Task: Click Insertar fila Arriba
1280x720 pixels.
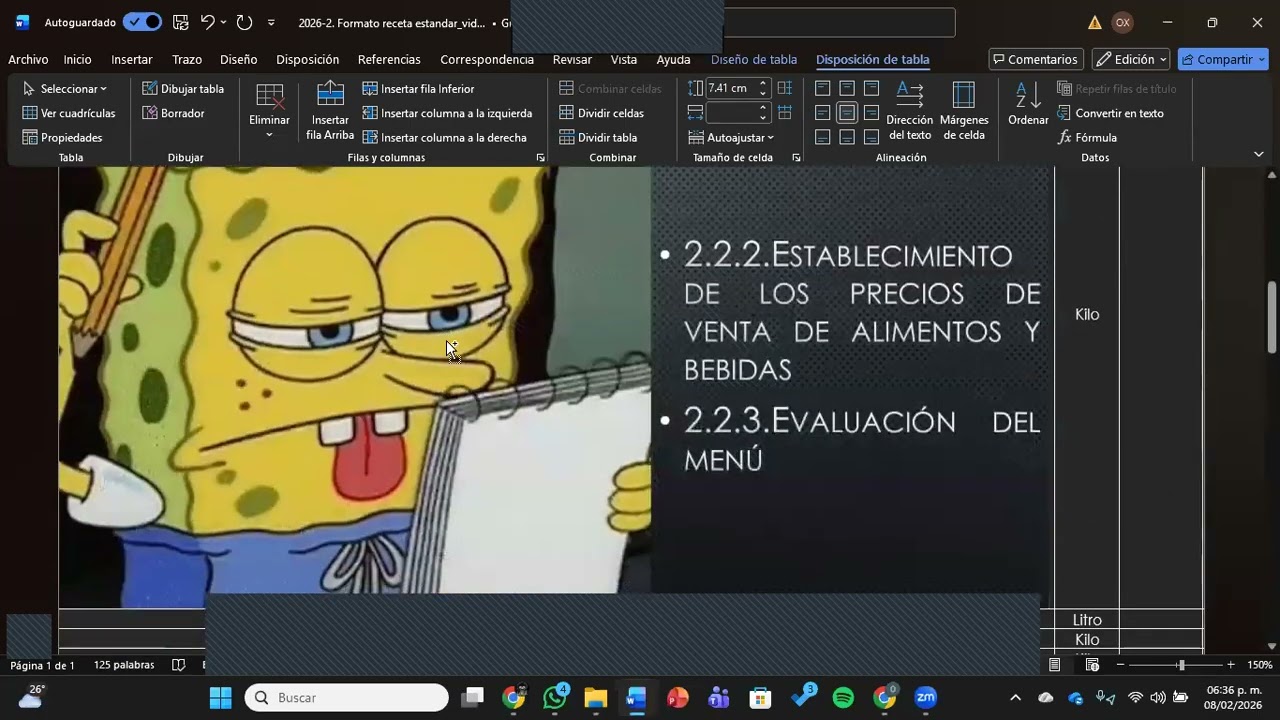Action: pyautogui.click(x=330, y=111)
